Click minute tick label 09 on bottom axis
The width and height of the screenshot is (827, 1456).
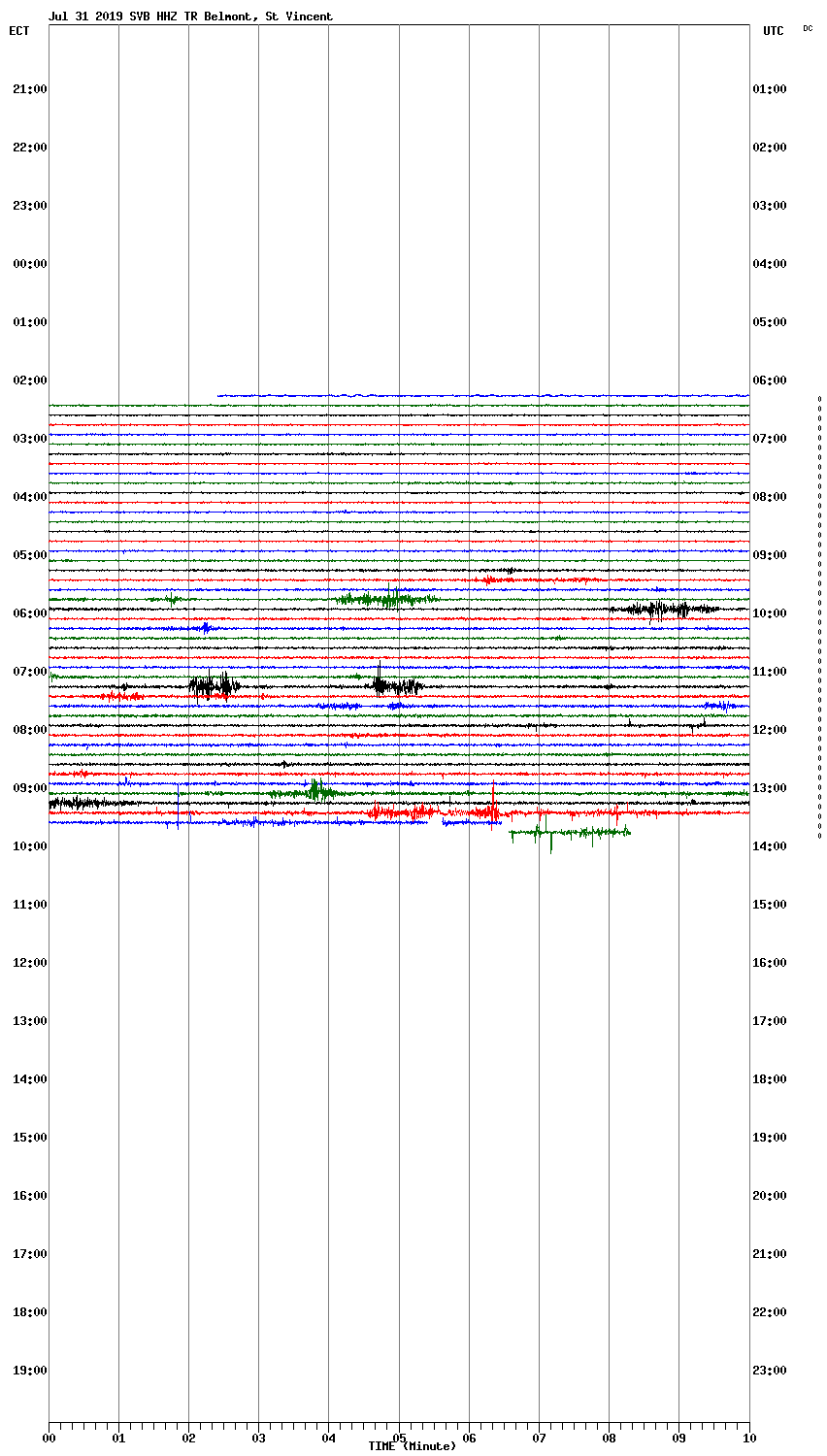tap(678, 1439)
